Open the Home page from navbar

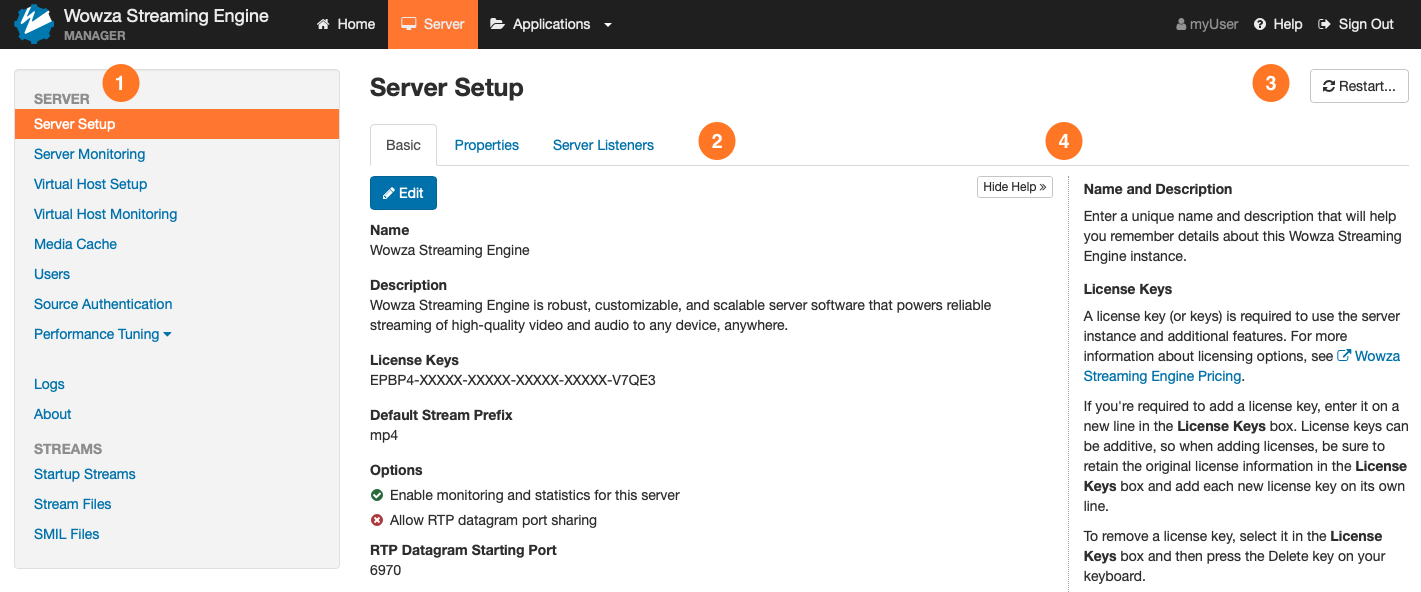point(346,24)
